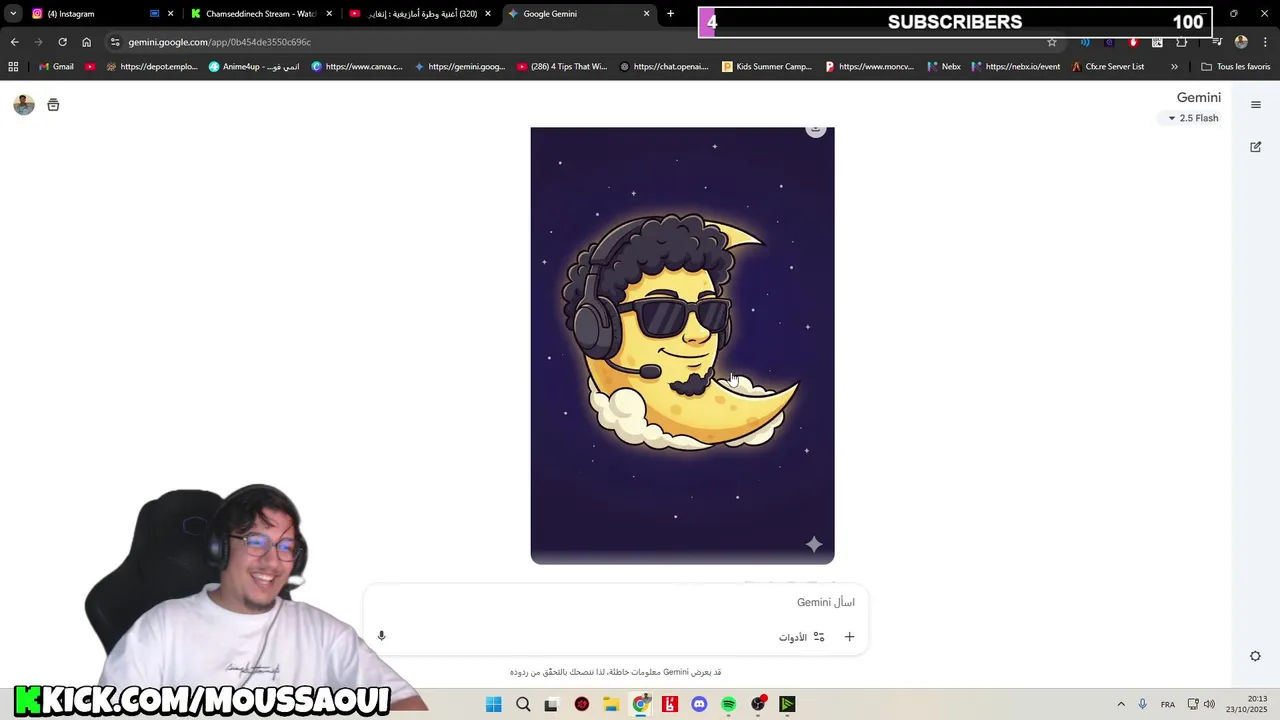Screen dimensions: 1280x720
Task: Click the اسأل Gemini prompt input field
Action: 616,602
